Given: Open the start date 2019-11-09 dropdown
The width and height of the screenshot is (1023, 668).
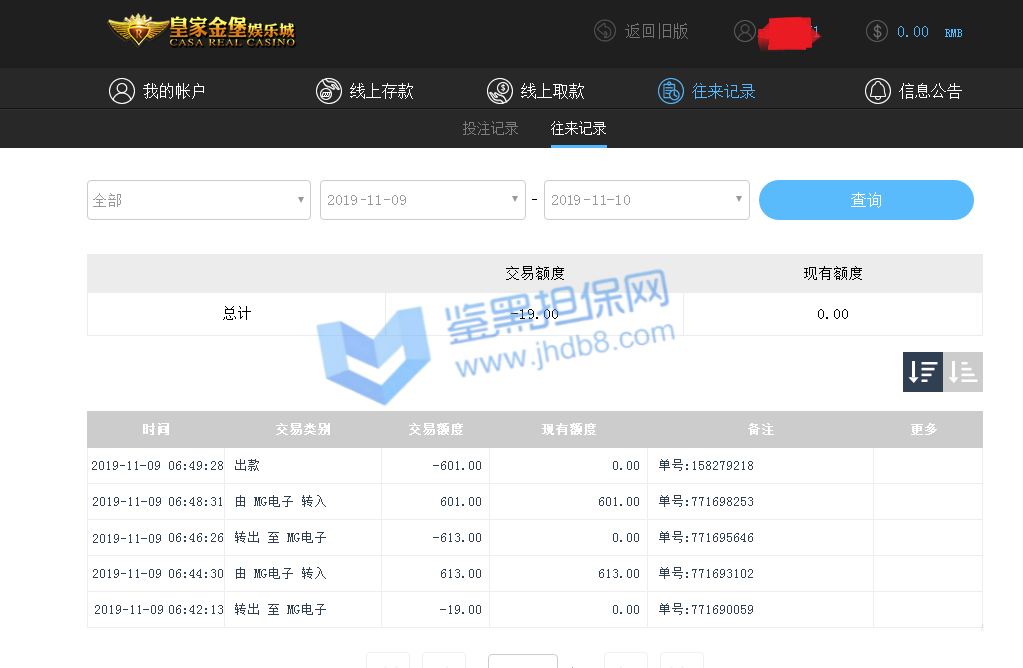Looking at the screenshot, I should click(x=422, y=200).
